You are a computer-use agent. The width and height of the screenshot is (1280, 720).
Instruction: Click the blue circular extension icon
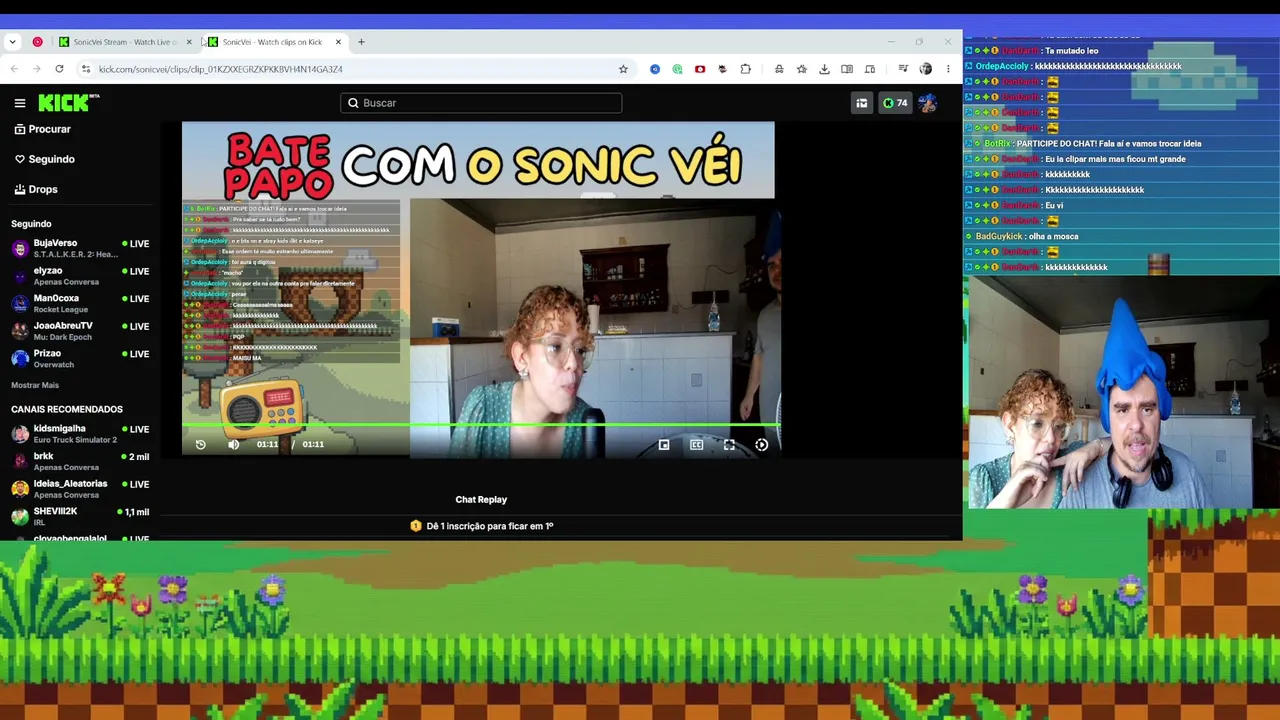tap(655, 69)
